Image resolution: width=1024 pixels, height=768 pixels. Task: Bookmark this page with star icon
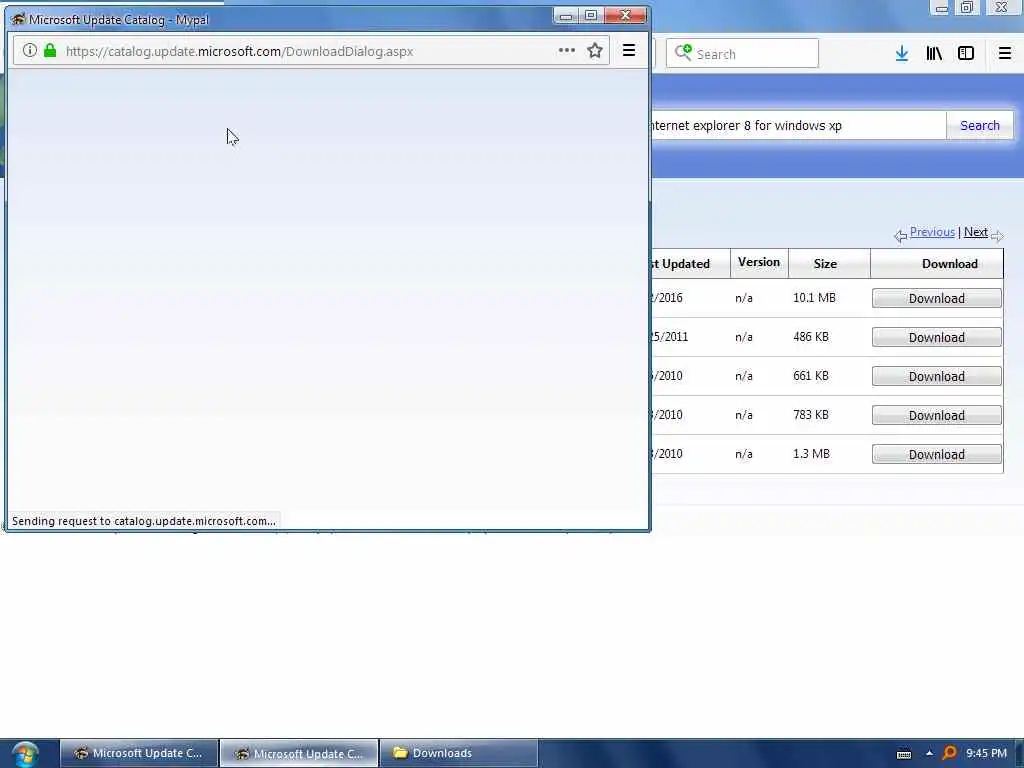594,50
